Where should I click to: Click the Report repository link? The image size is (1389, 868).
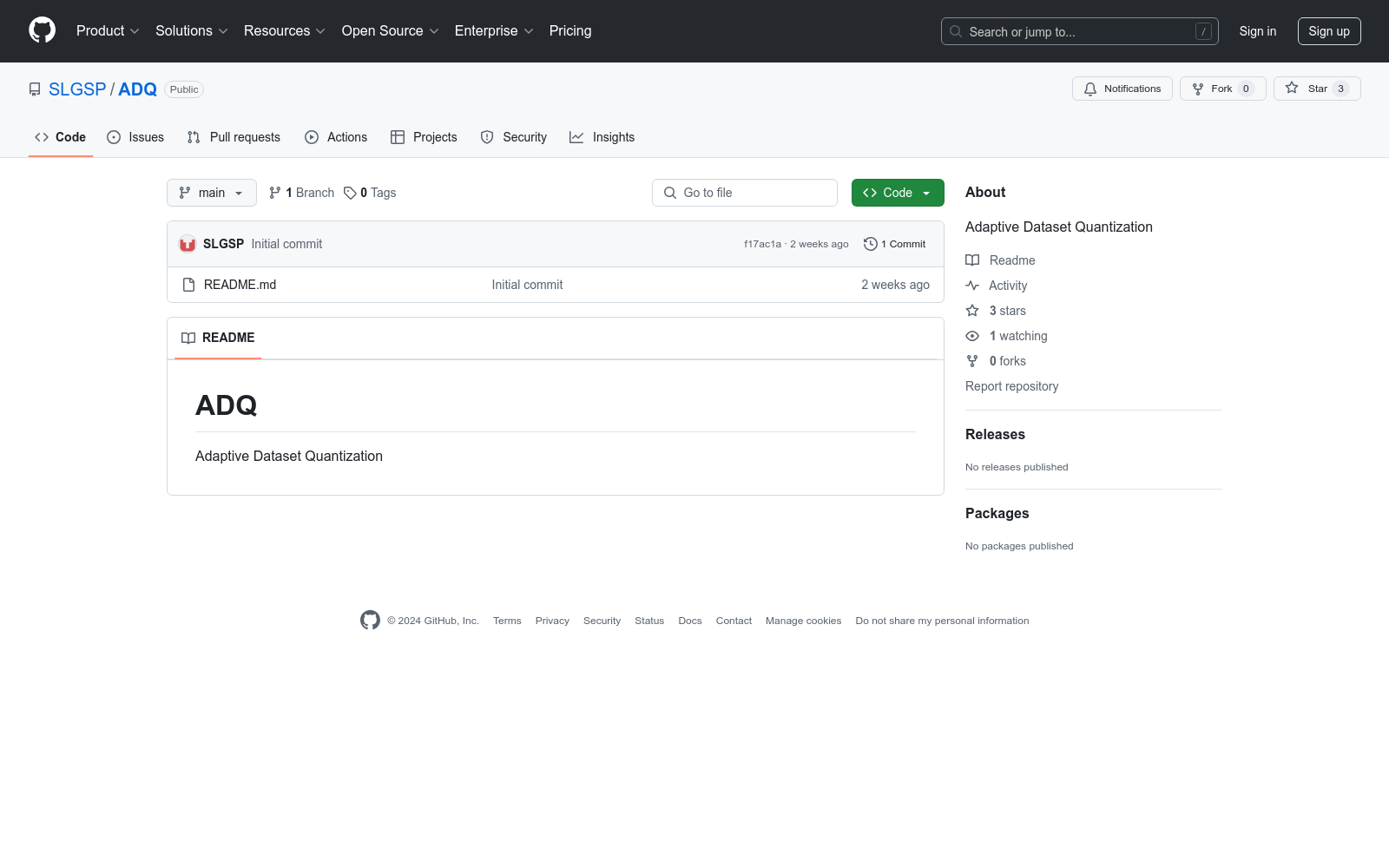point(1011,386)
